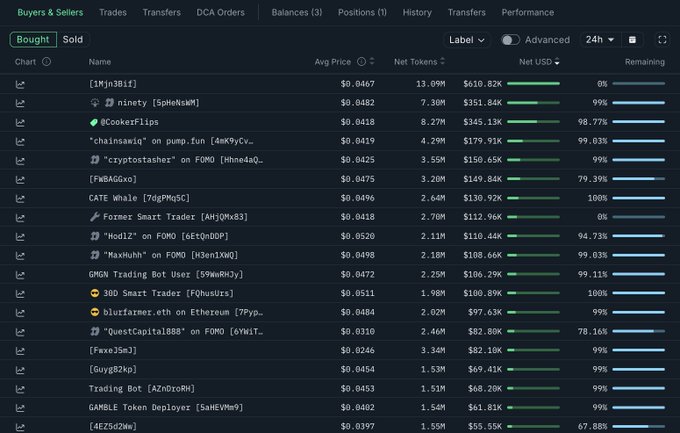Open chart for the blurfarmer.eth row

[20, 313]
